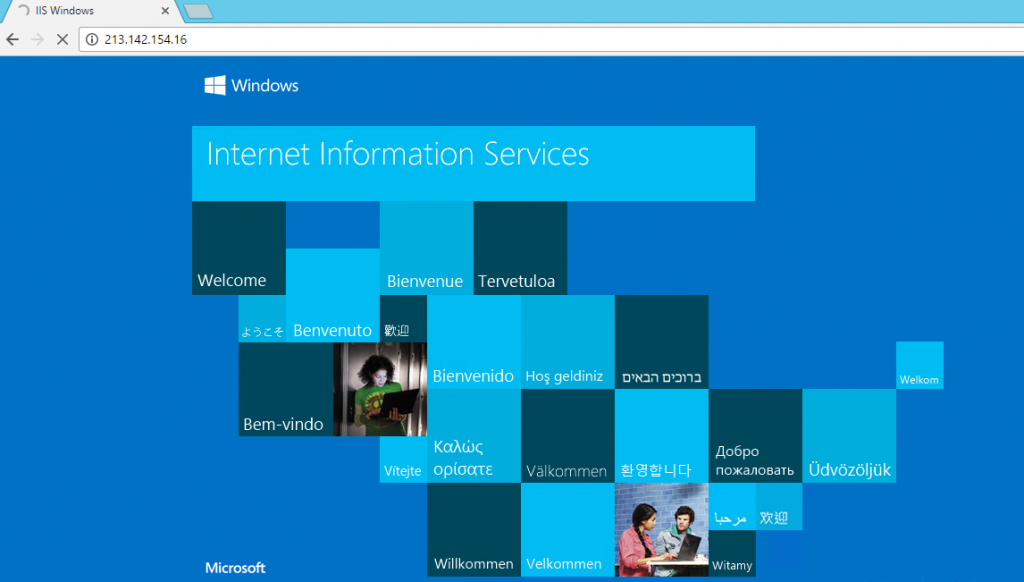Screen dimensions: 1024x582
Task: Select the IIS Windows tab
Action: click(89, 10)
